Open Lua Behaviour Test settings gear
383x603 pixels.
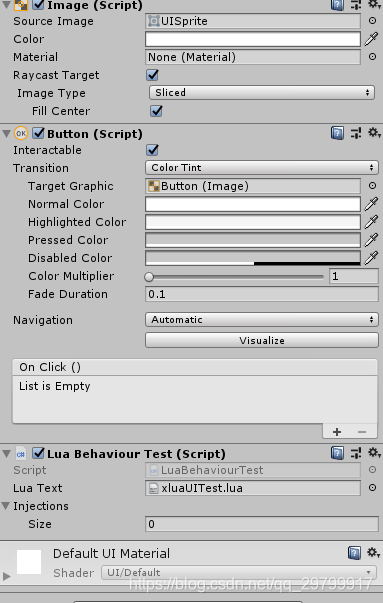[x=373, y=453]
